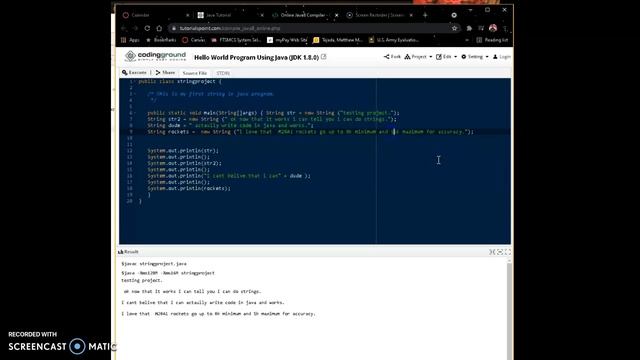Click the Result panel label
640x360 pixels.
point(128,252)
